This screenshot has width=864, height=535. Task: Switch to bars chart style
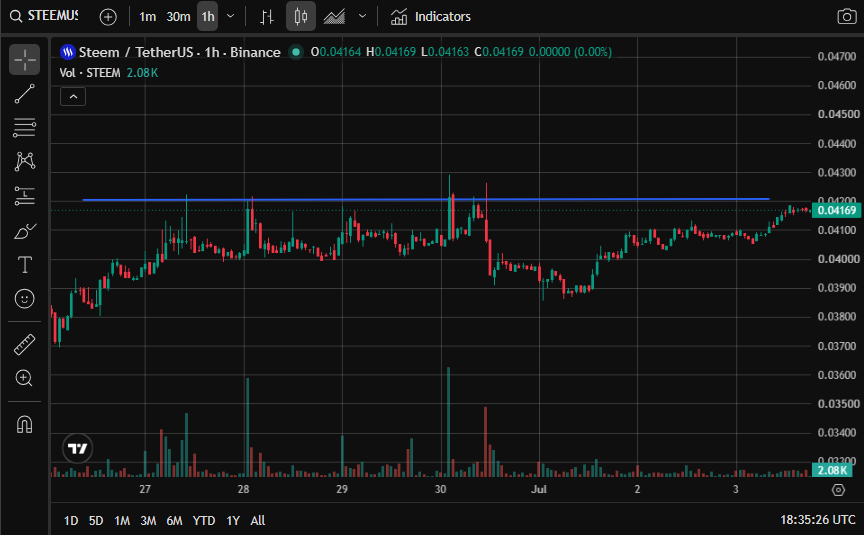click(x=267, y=17)
